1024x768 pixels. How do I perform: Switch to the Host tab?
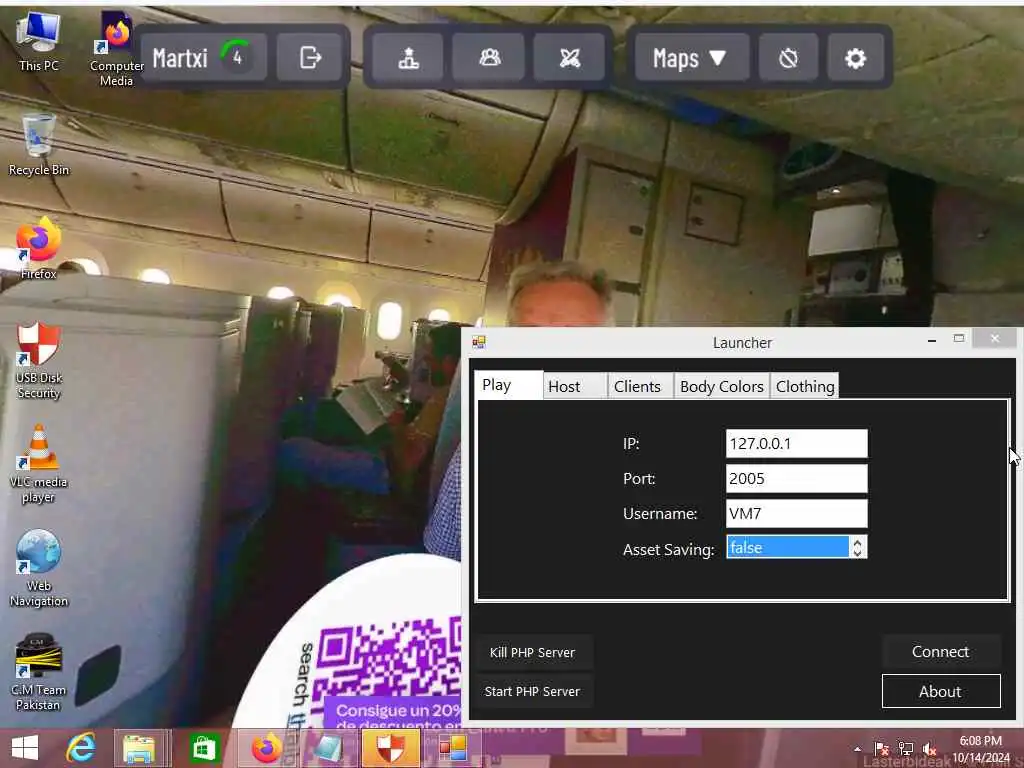575,386
